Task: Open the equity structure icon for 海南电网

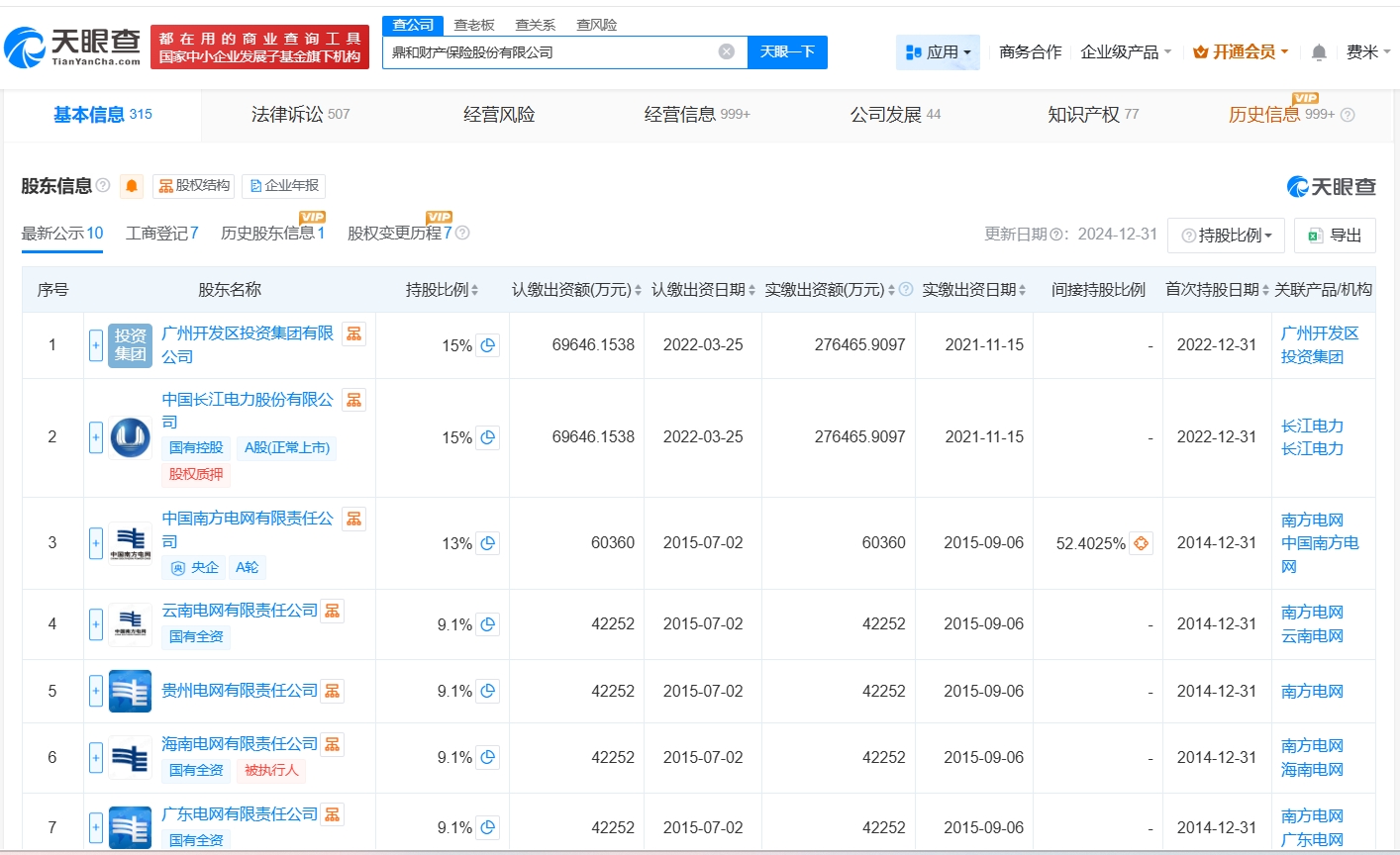Action: pyautogui.click(x=333, y=744)
